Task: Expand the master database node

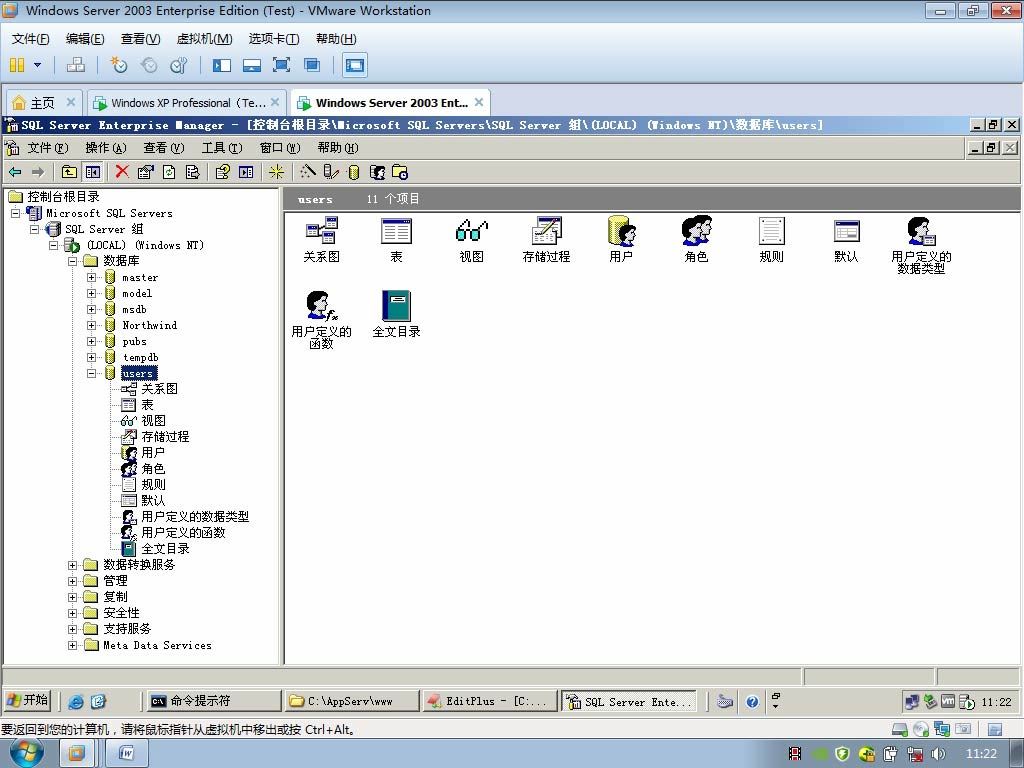Action: tap(91, 277)
